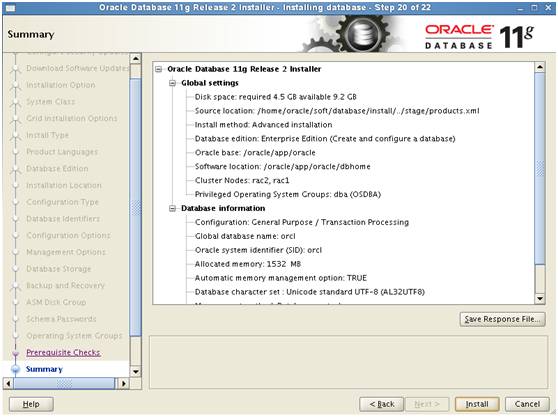
Task: Click the summary tree scroll up arrow
Action: [540, 67]
